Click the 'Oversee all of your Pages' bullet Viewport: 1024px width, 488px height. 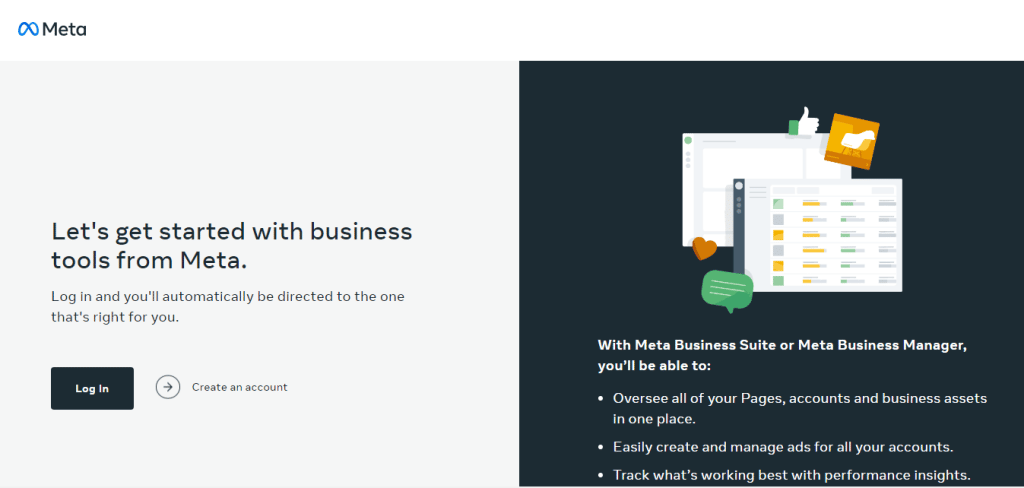[800, 408]
